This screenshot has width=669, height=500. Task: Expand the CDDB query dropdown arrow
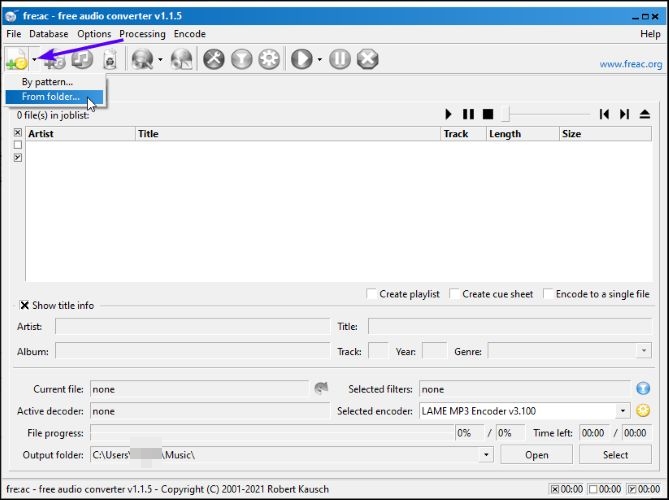[160, 59]
